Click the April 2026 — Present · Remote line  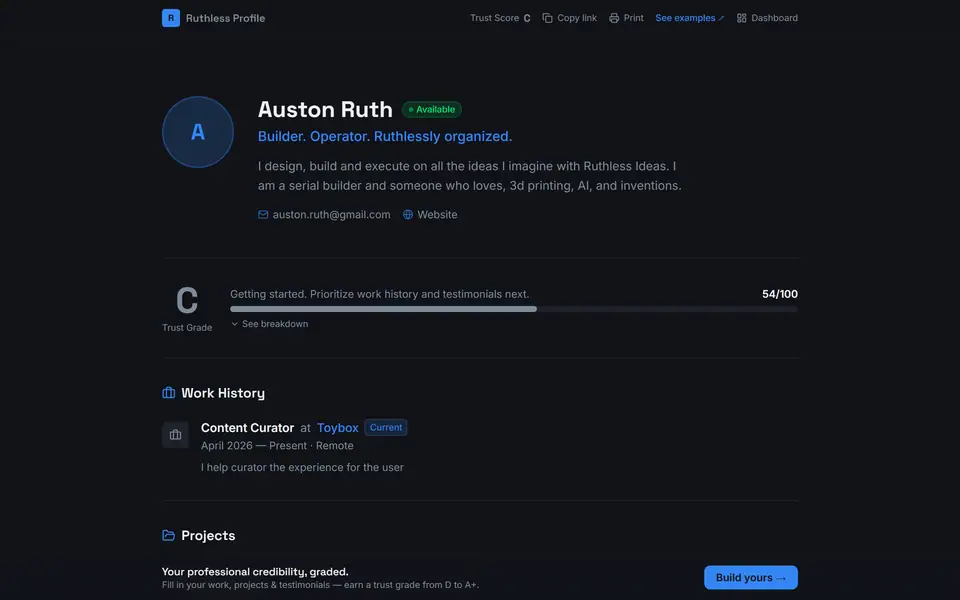pyautogui.click(x=277, y=446)
